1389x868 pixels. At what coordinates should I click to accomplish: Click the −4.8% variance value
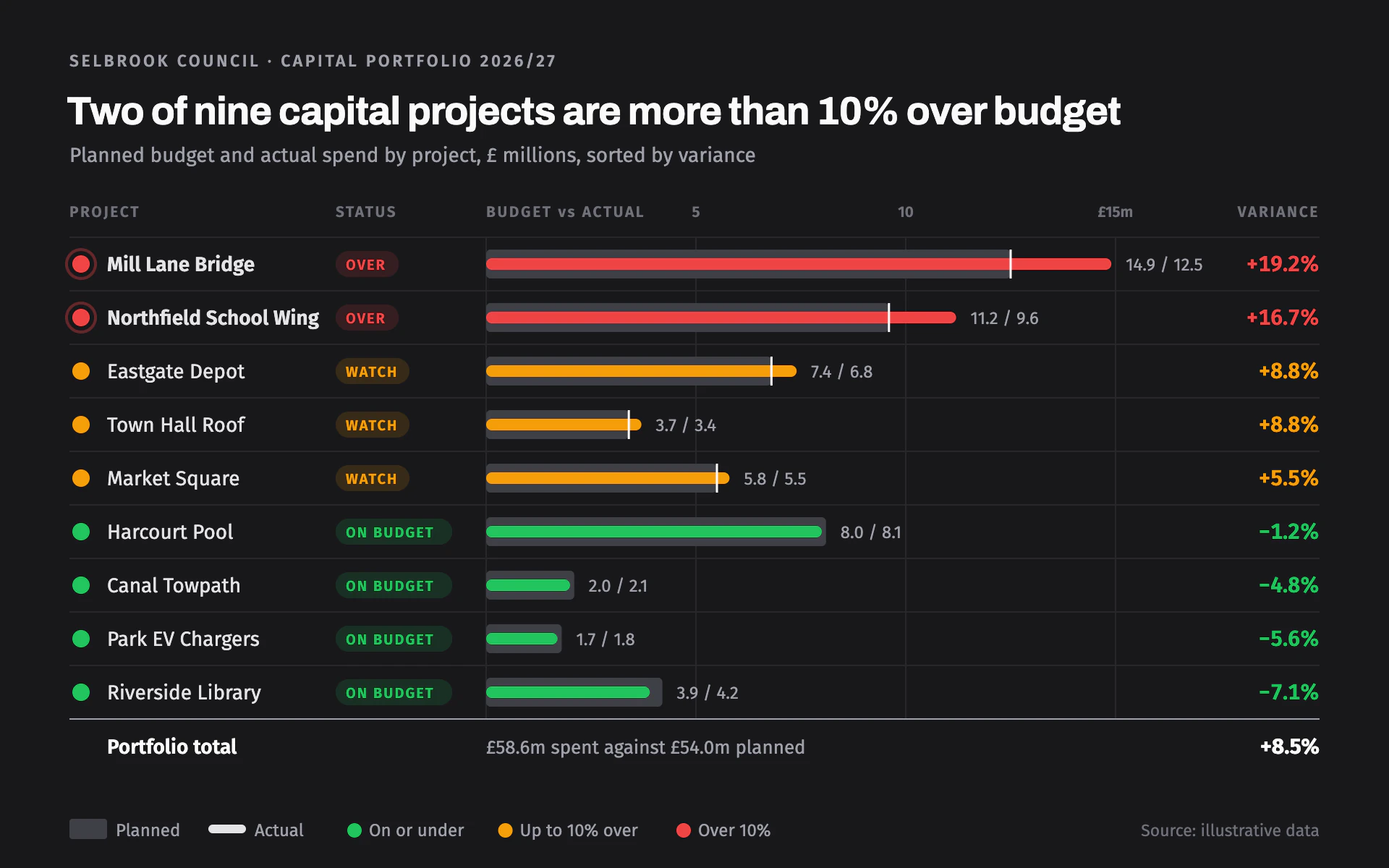tap(1288, 585)
